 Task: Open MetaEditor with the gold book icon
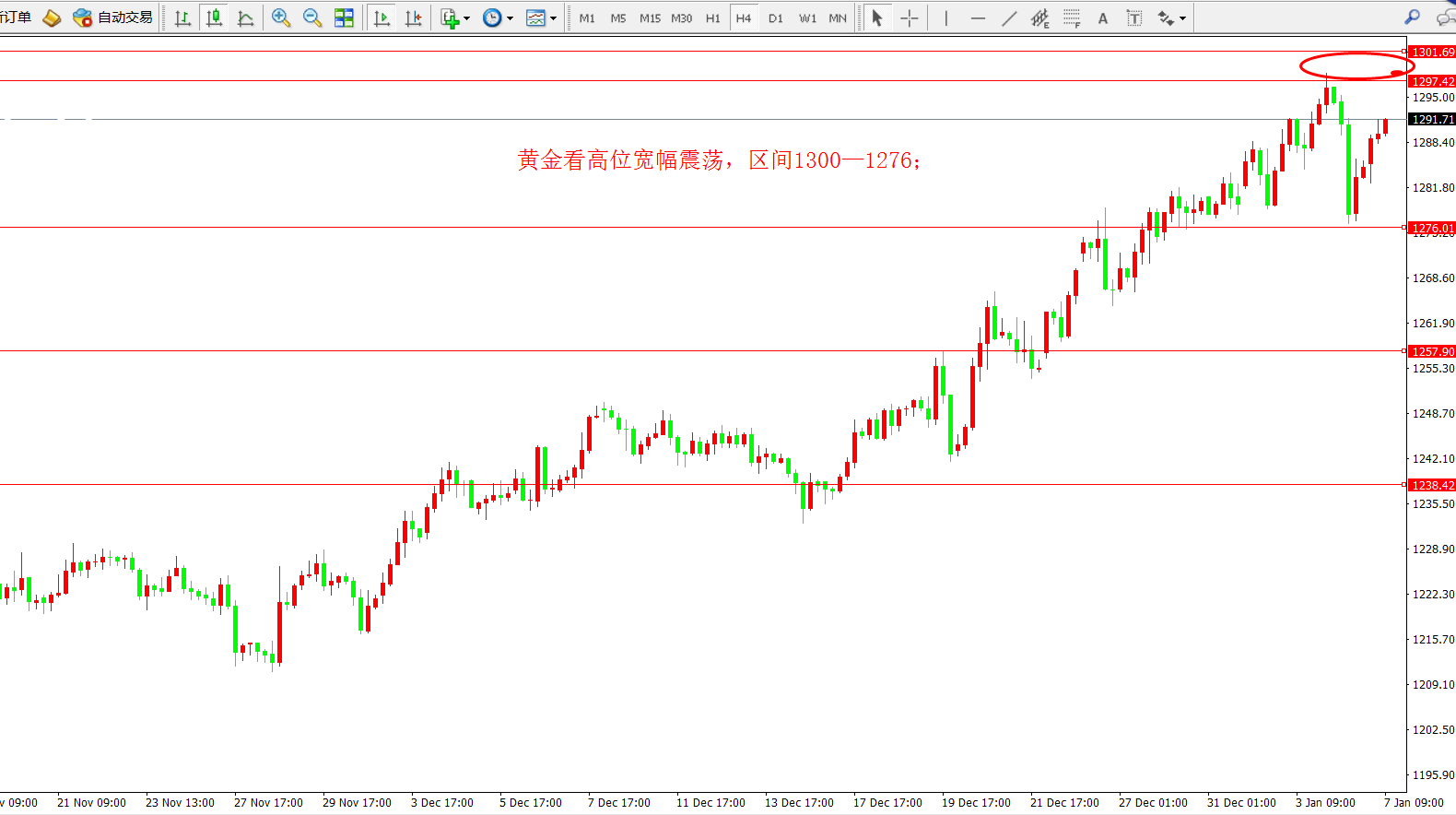click(x=52, y=18)
